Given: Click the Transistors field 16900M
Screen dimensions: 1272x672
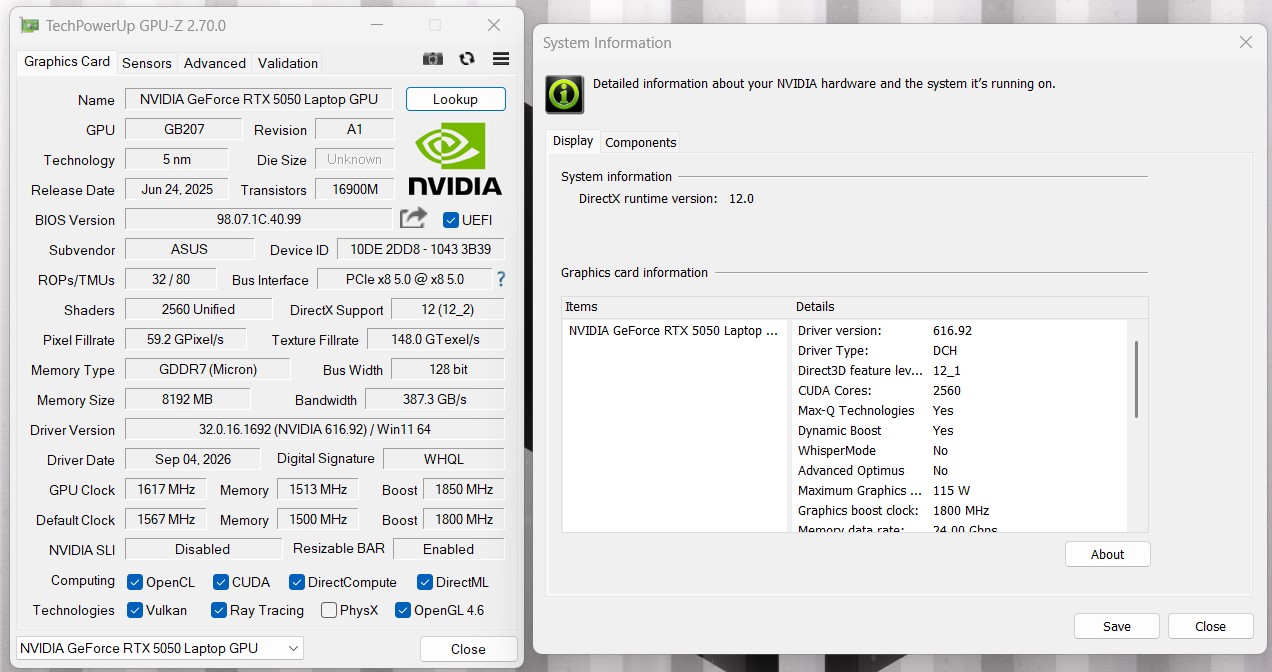Looking at the screenshot, I should (355, 189).
